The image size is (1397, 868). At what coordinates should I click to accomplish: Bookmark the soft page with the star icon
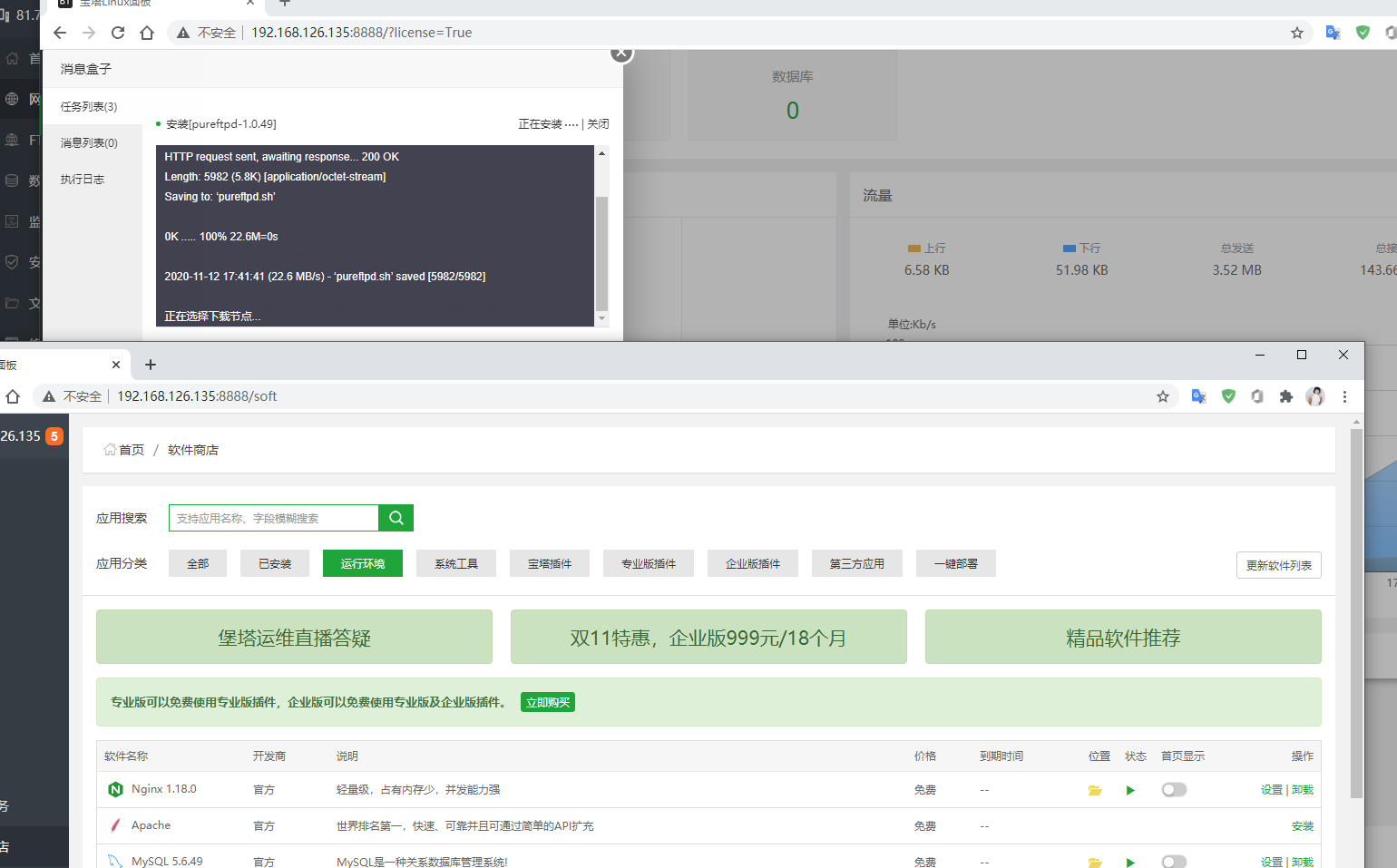point(1163,396)
